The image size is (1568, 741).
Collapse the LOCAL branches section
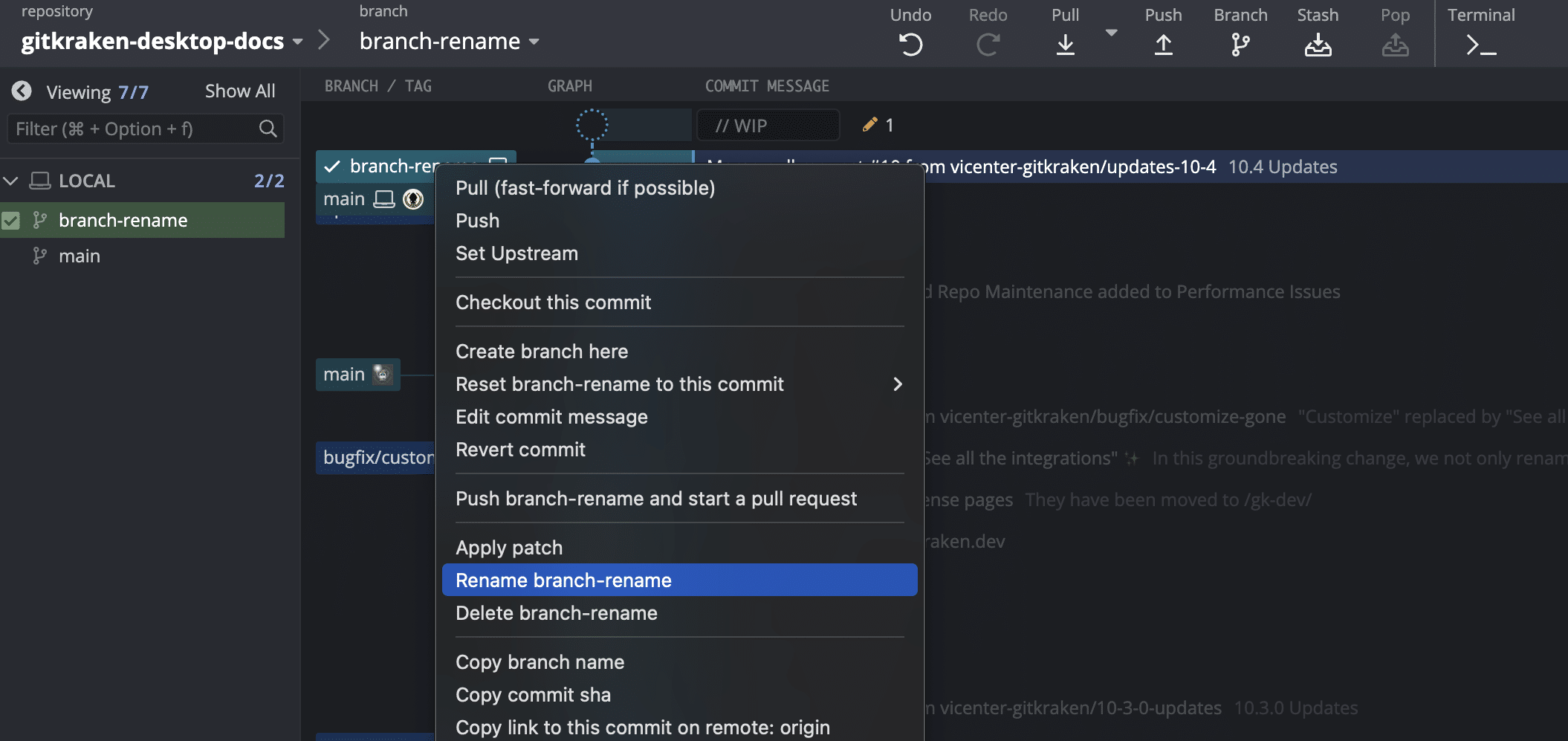pos(10,180)
